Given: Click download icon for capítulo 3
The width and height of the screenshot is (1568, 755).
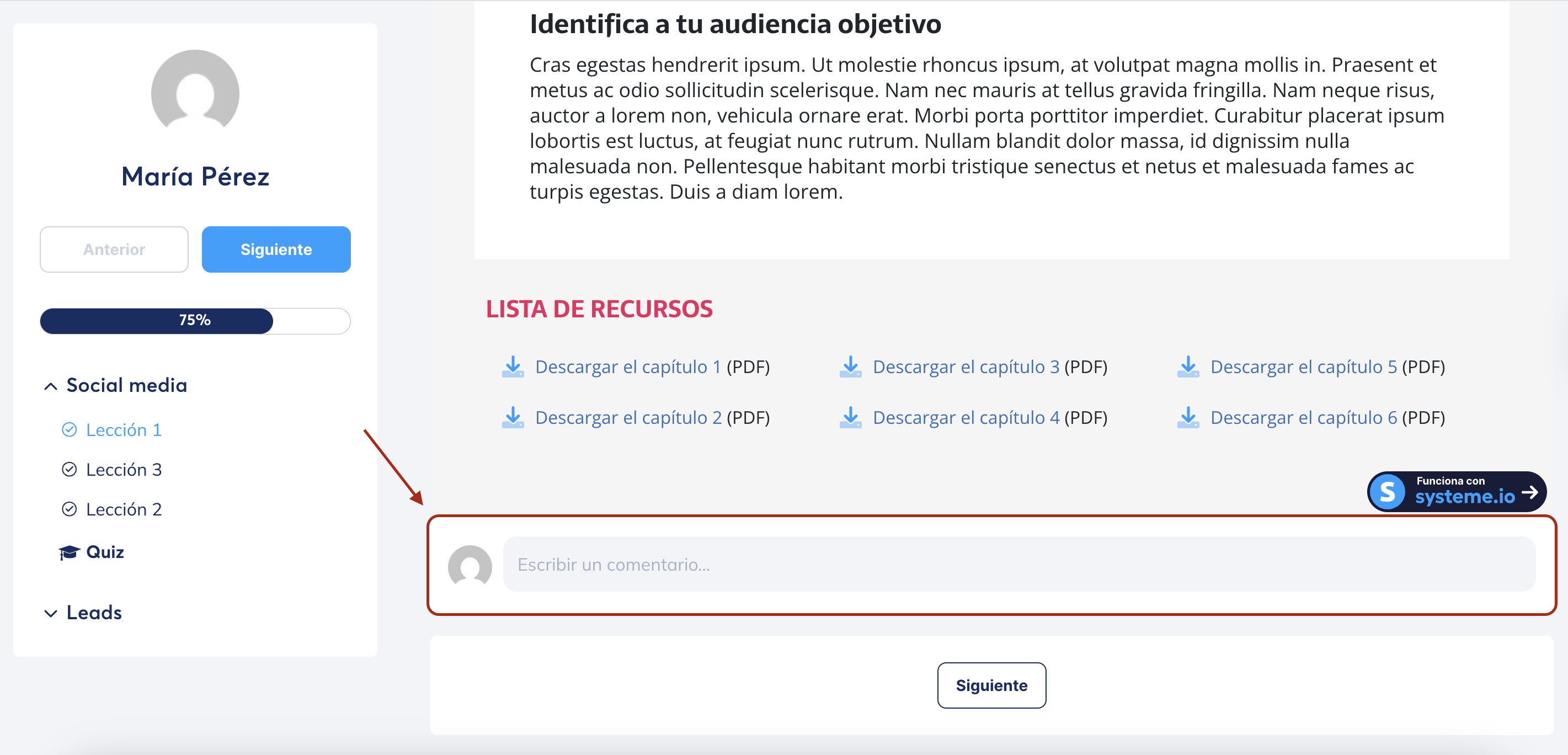Looking at the screenshot, I should pyautogui.click(x=850, y=366).
